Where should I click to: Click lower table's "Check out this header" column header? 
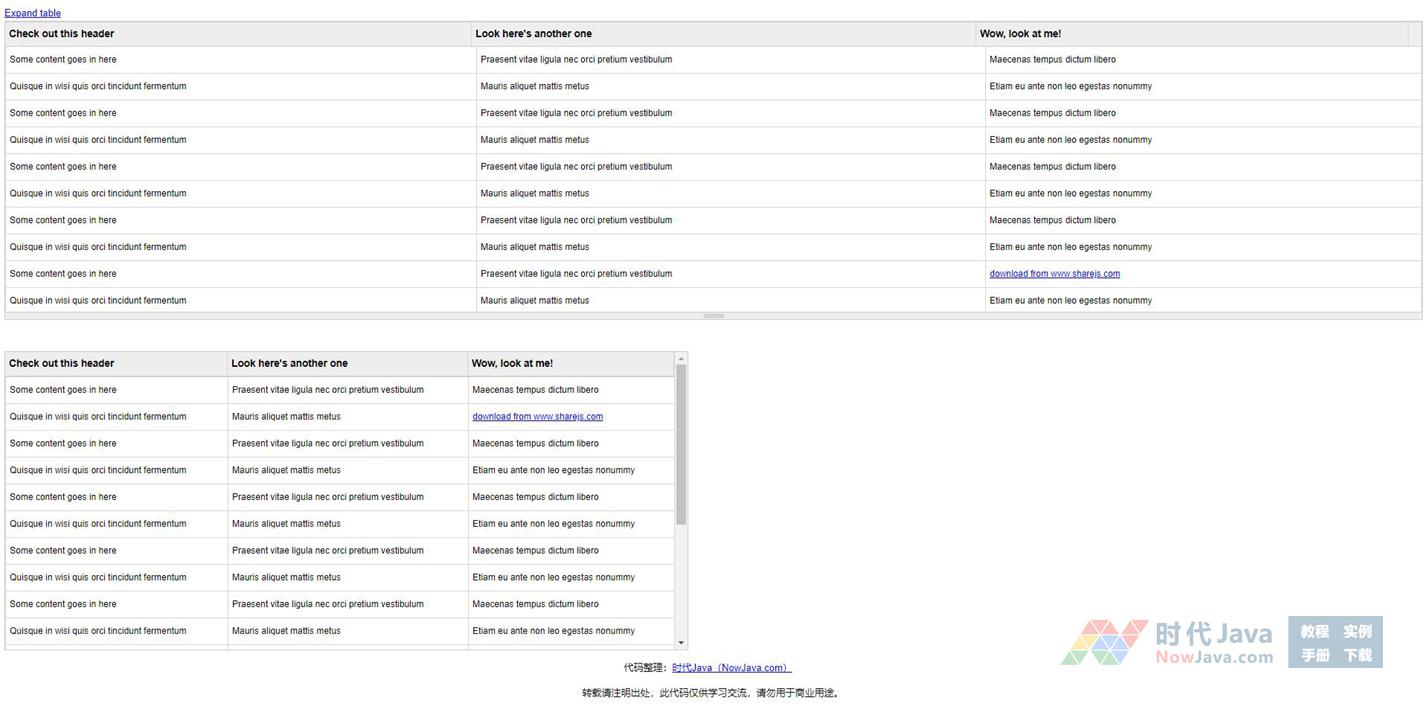coord(62,364)
